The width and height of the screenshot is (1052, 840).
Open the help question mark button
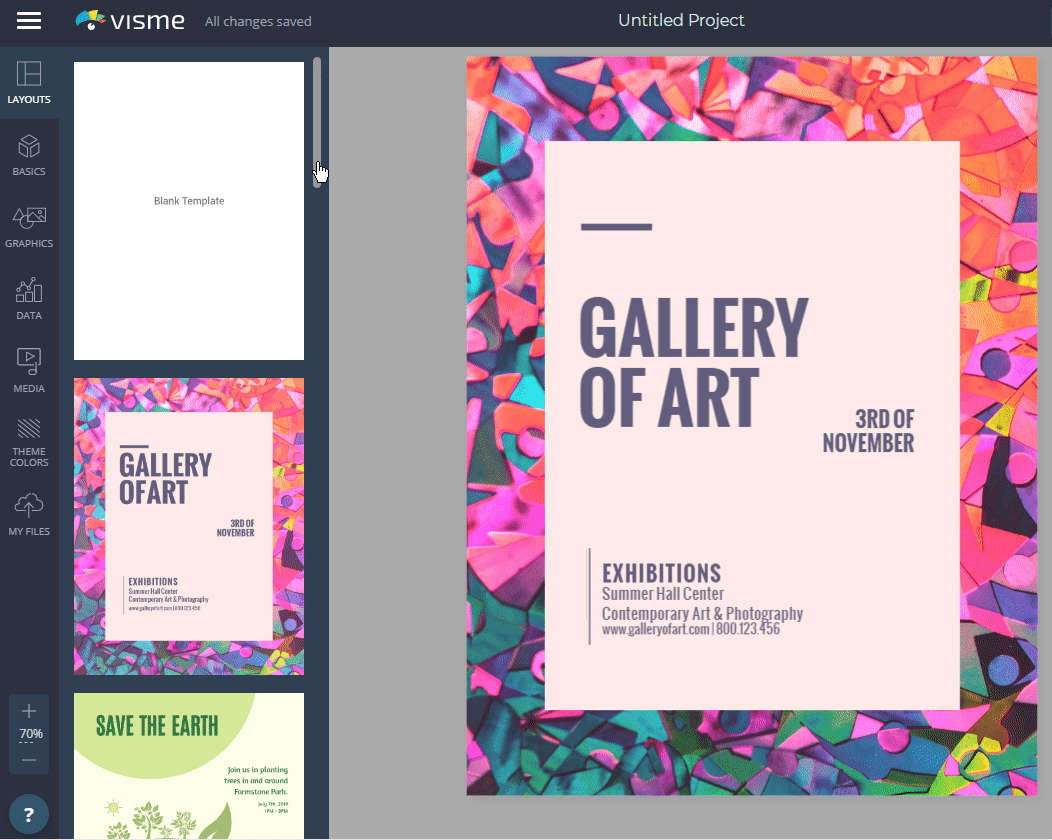click(x=29, y=815)
